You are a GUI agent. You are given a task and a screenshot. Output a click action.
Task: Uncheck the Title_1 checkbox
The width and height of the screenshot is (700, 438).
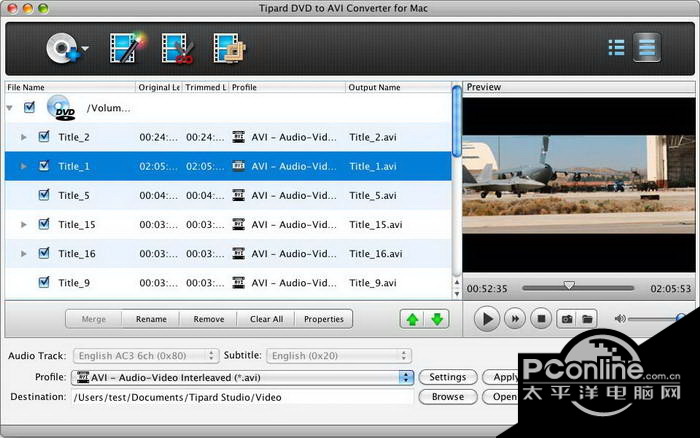coord(44,166)
